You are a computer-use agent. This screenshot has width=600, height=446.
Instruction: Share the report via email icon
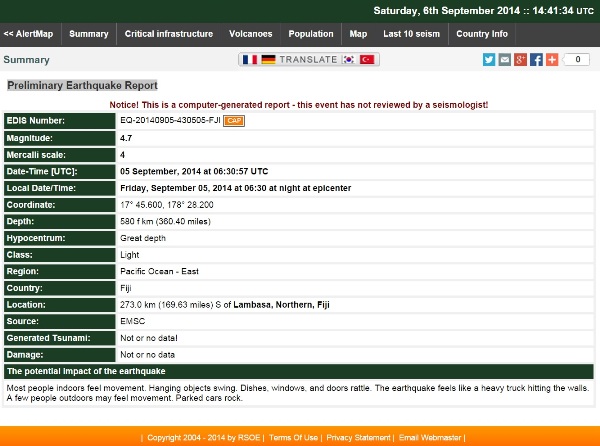[505, 60]
